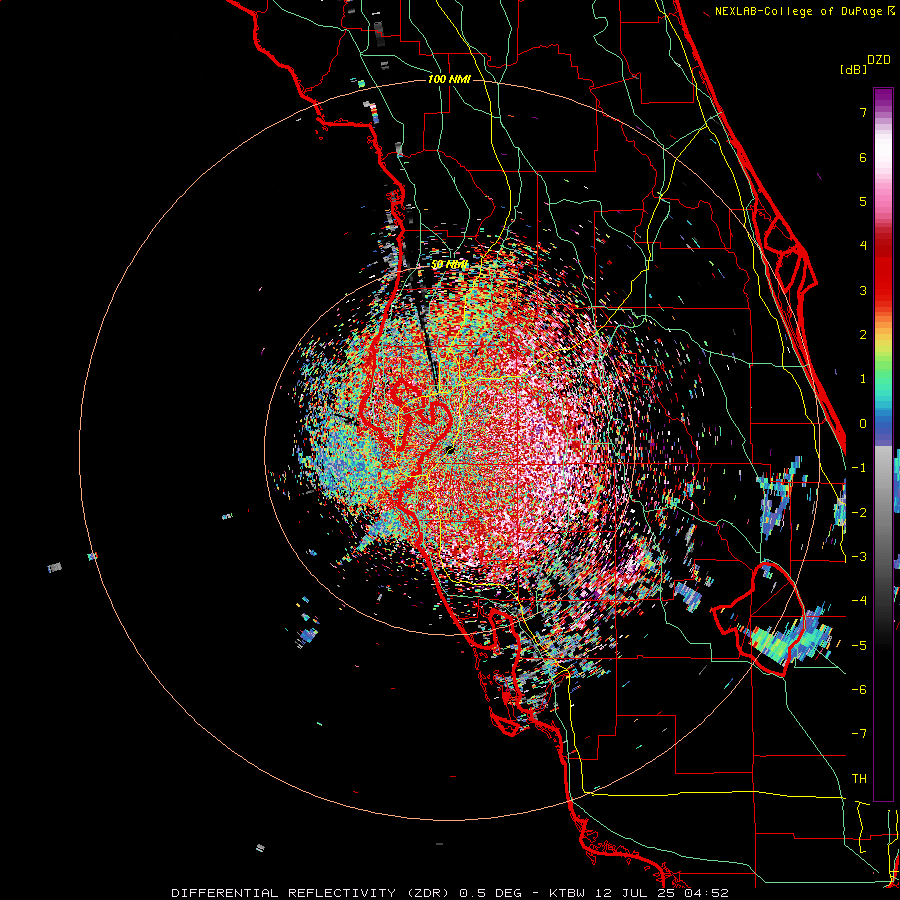
Task: Click the 2 value on the color scale
Action: pyautogui.click(x=863, y=335)
